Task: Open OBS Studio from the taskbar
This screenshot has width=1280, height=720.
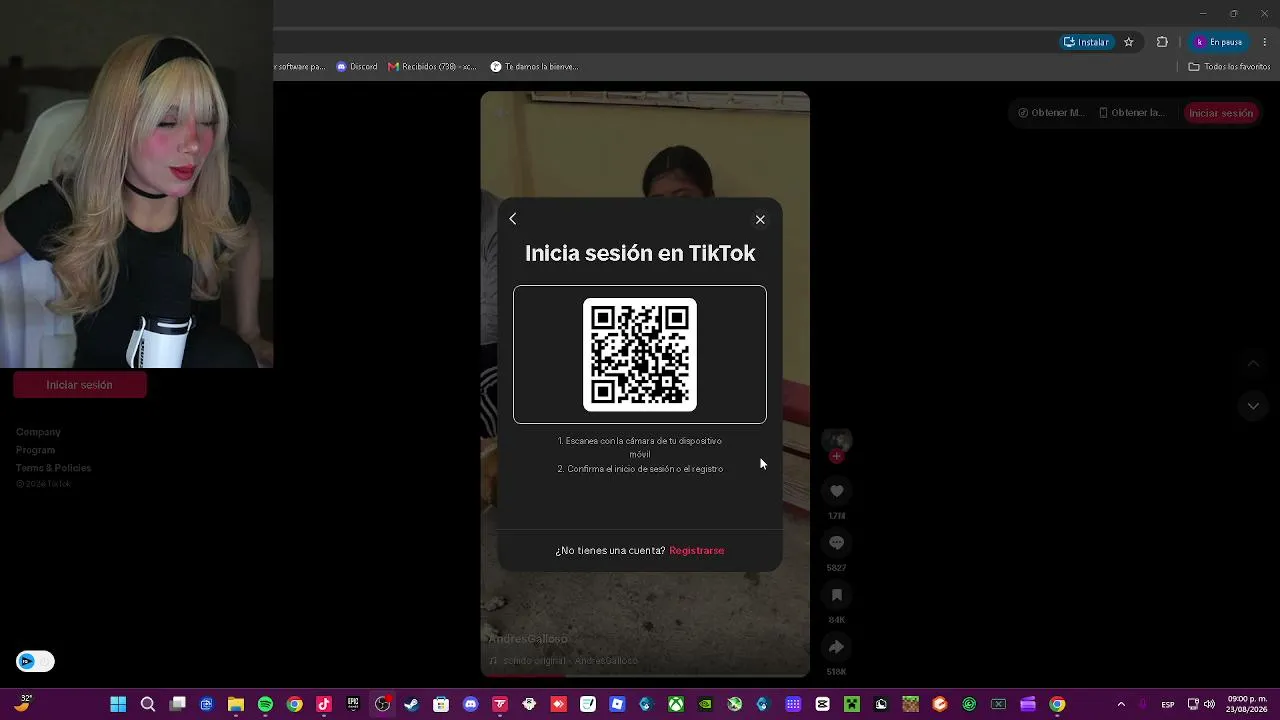Action: pyautogui.click(x=382, y=705)
